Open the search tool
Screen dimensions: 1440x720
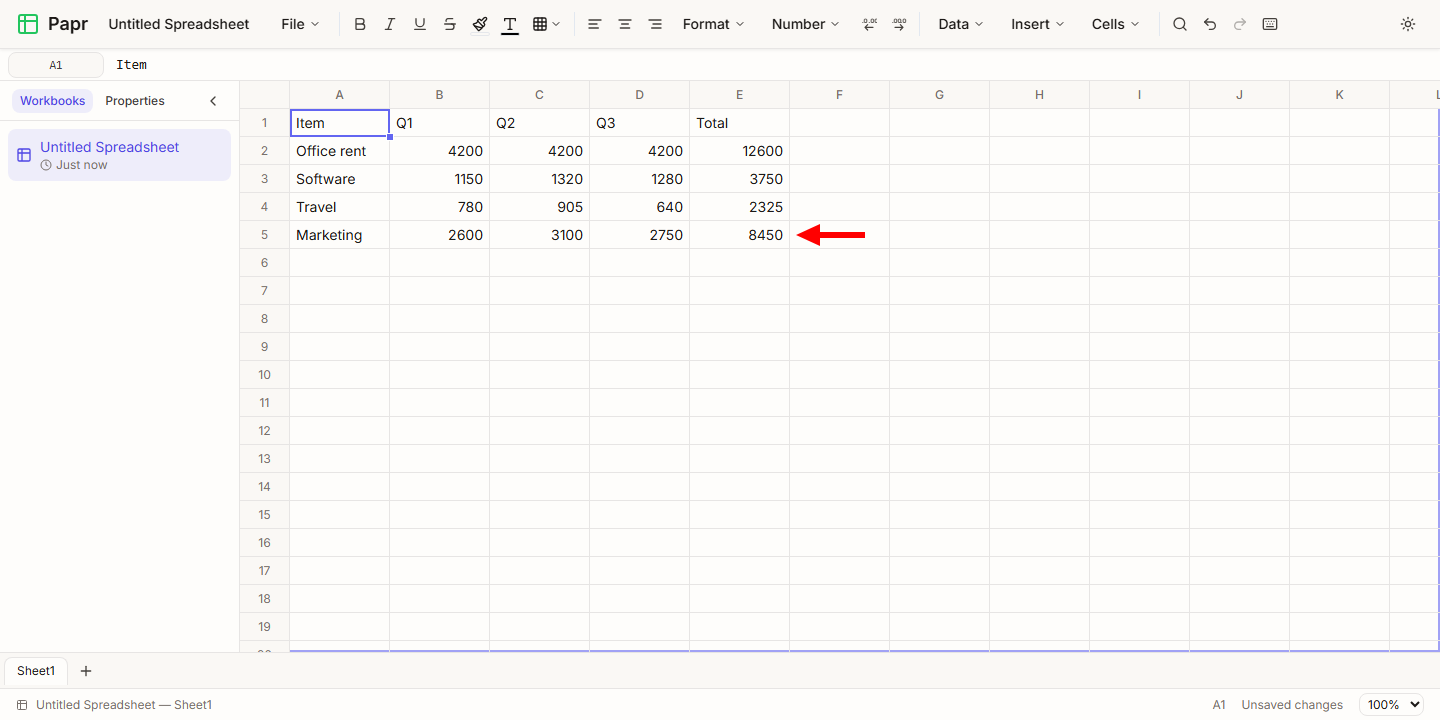point(1180,24)
